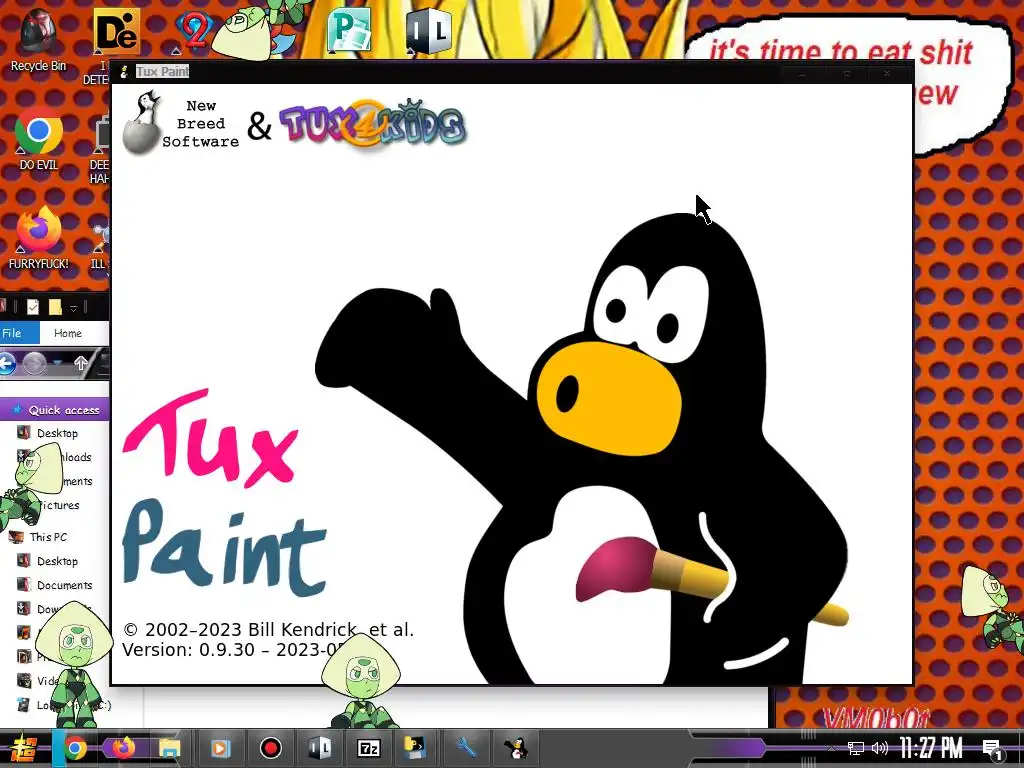Open the Python icon on the taskbar
This screenshot has width=1024, height=768.
tap(415, 747)
